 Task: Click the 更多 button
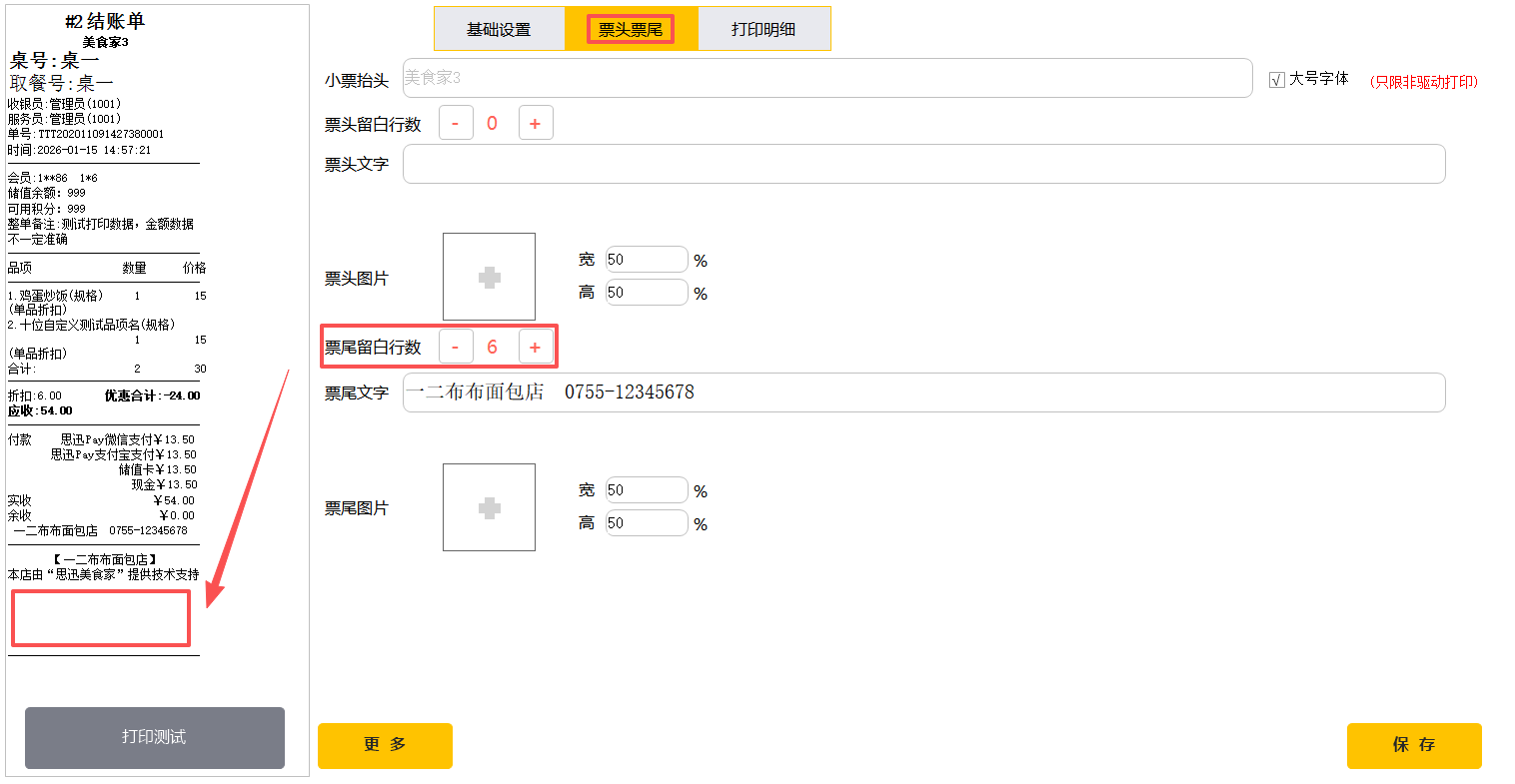pos(385,745)
